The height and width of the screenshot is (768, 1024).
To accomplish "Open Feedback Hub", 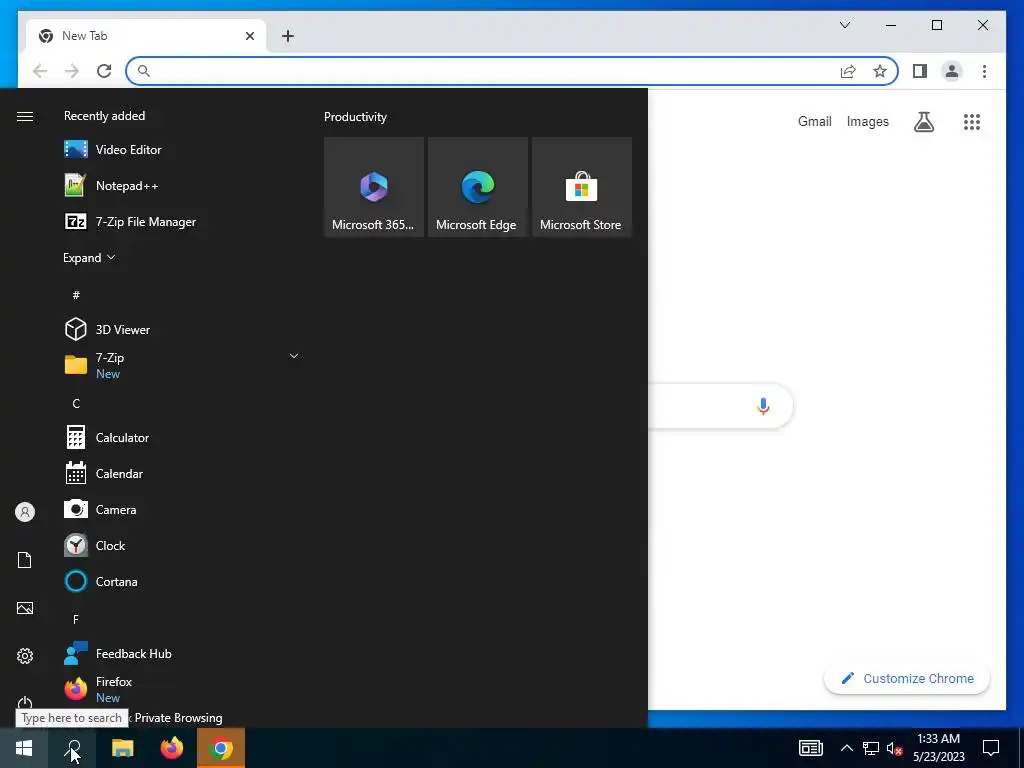I will [x=183, y=653].
